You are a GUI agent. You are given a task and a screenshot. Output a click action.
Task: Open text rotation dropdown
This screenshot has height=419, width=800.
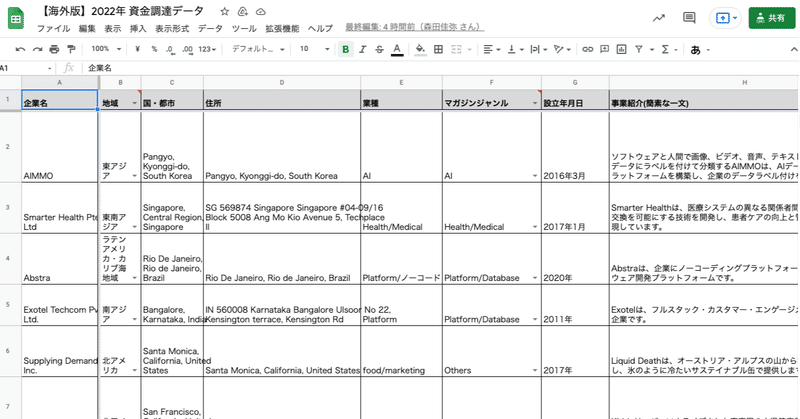coord(563,50)
